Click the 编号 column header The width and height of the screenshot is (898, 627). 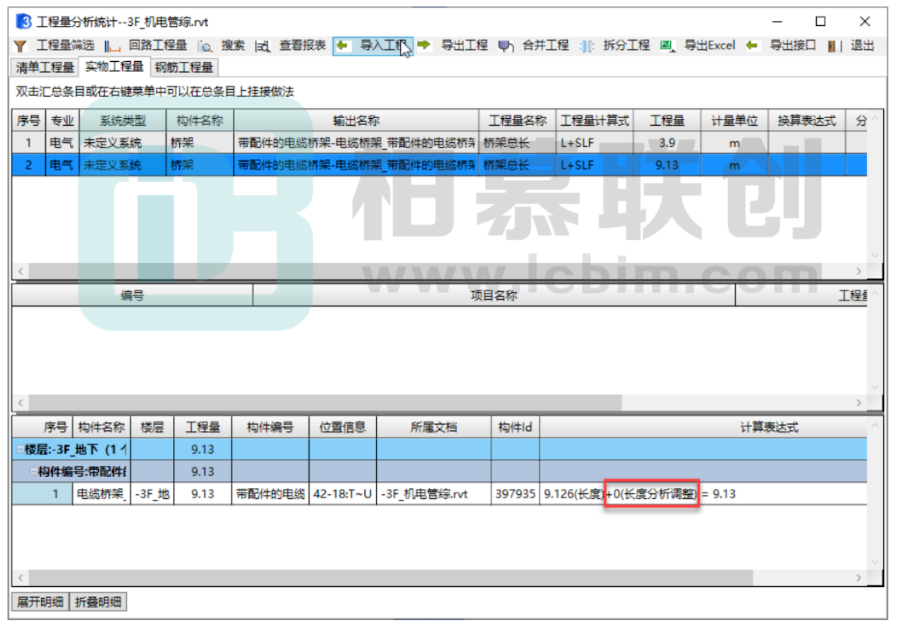coord(132,295)
